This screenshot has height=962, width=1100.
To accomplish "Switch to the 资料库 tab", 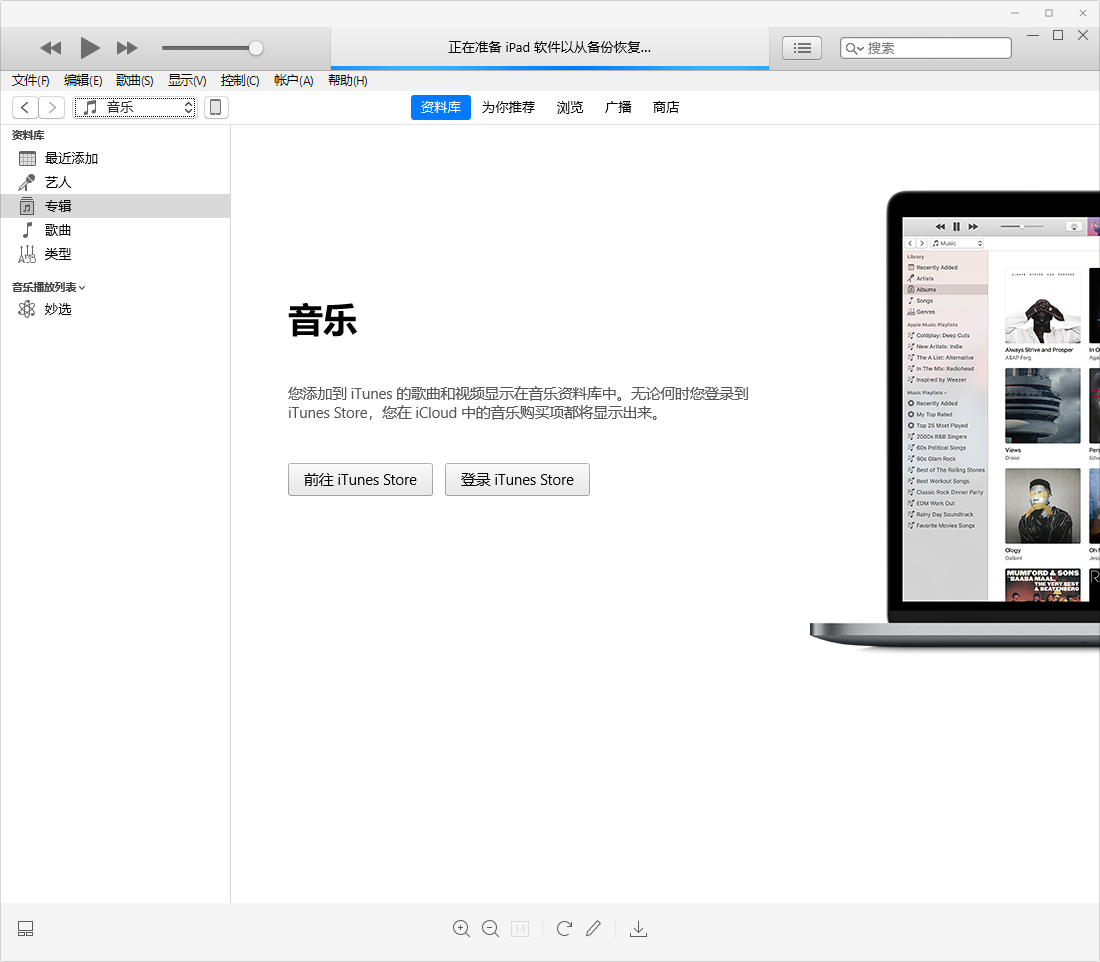I will [x=441, y=107].
